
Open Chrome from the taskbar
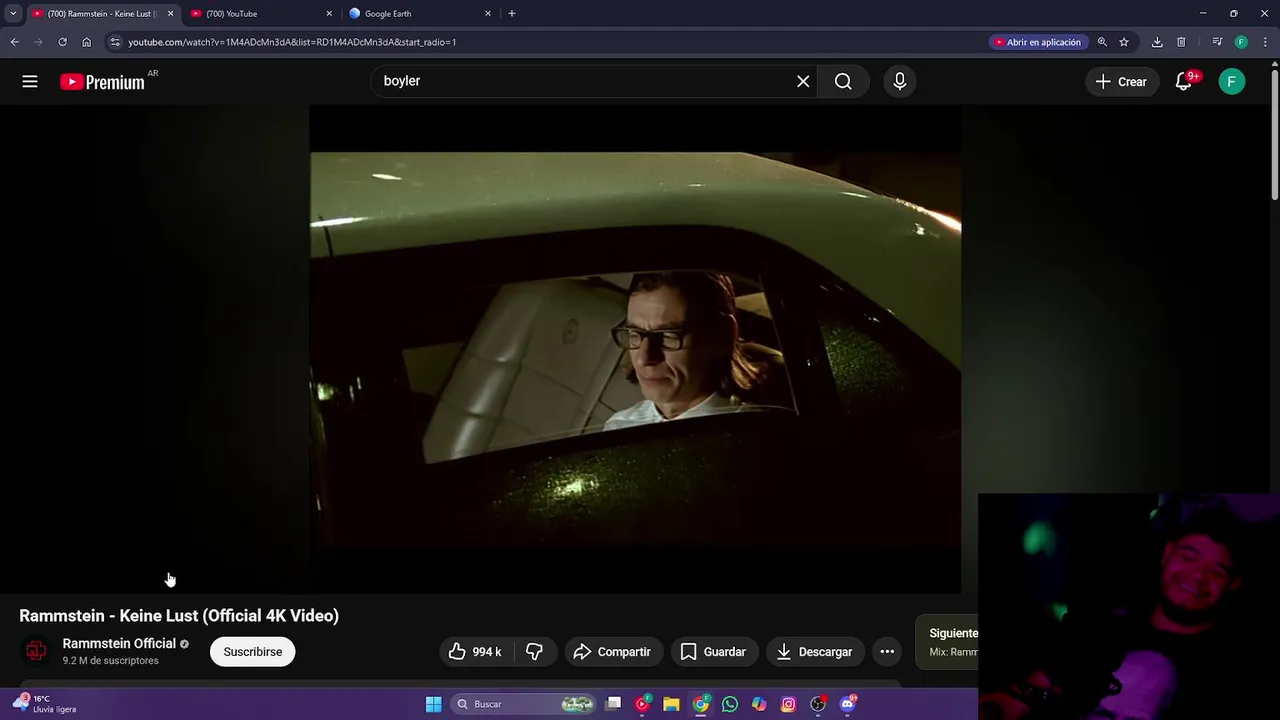(701, 704)
